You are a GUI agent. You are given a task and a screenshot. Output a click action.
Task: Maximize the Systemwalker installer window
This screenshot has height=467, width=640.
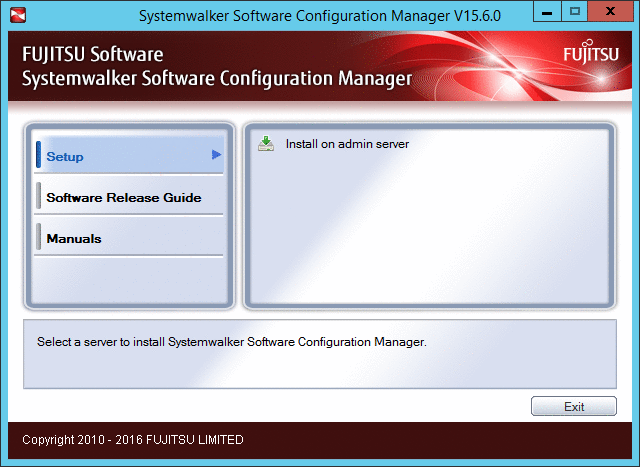point(575,11)
